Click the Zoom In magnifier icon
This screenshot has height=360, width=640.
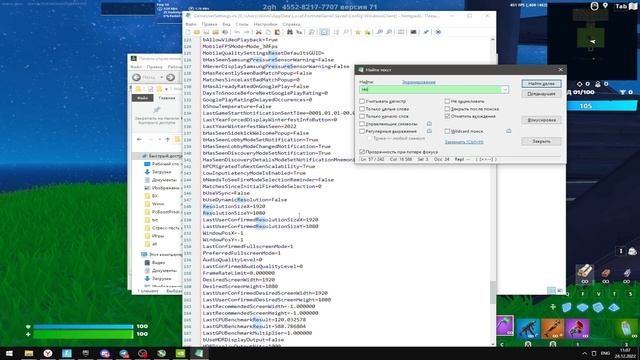tap(379, 32)
